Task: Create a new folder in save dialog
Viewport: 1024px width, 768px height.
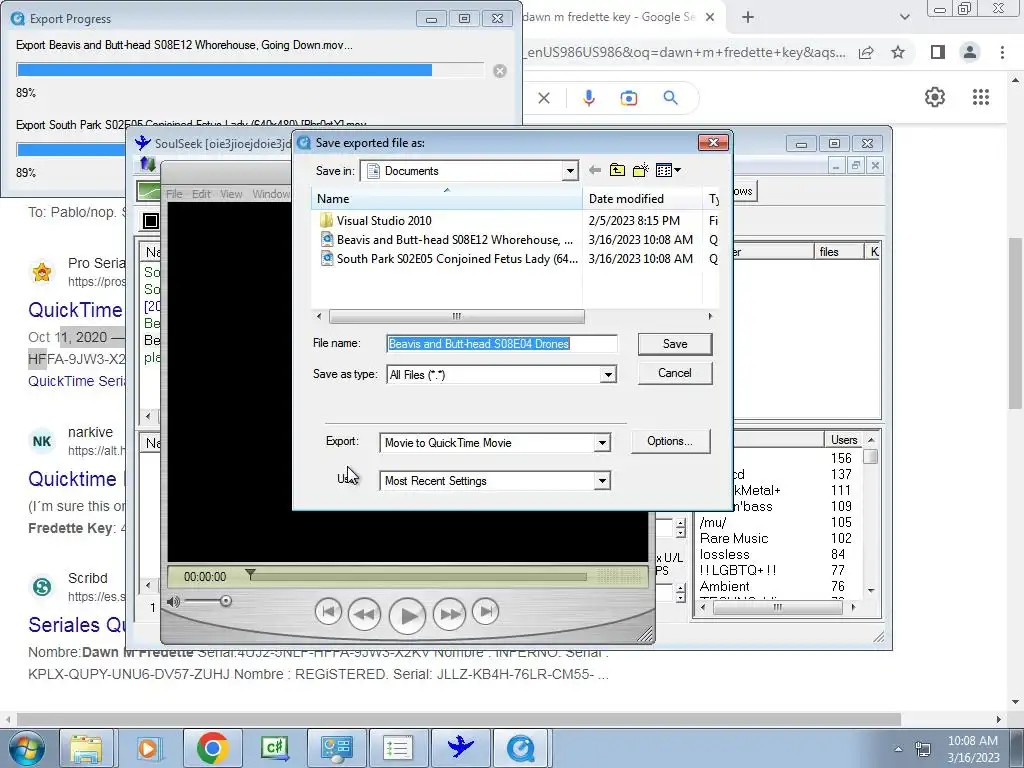Action: tap(641, 170)
